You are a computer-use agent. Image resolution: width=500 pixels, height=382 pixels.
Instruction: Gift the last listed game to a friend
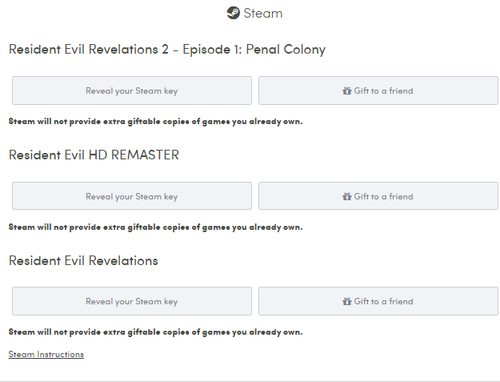(378, 301)
